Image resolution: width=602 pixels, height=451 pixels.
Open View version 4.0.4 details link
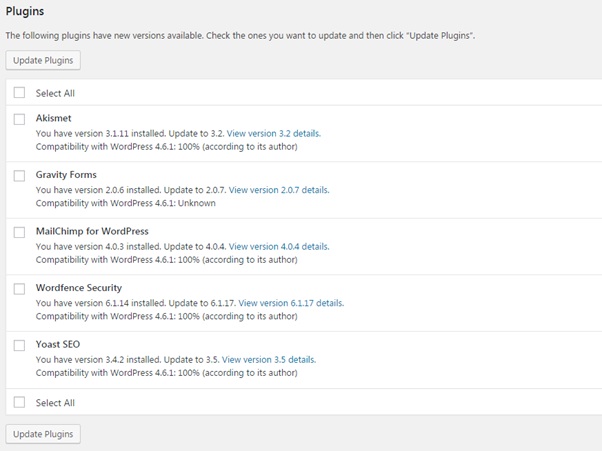(279, 246)
